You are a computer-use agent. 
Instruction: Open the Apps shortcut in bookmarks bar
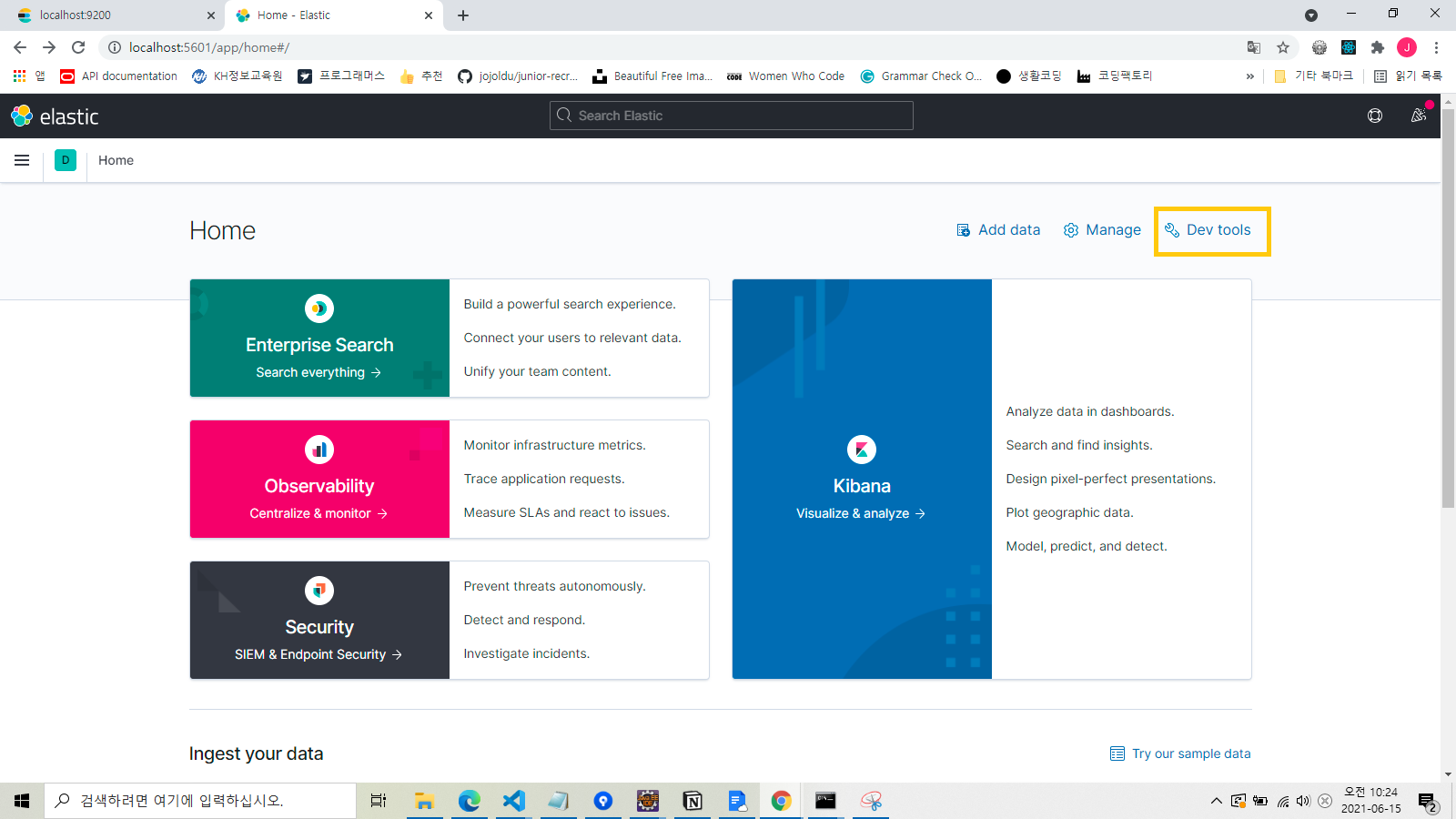point(28,76)
